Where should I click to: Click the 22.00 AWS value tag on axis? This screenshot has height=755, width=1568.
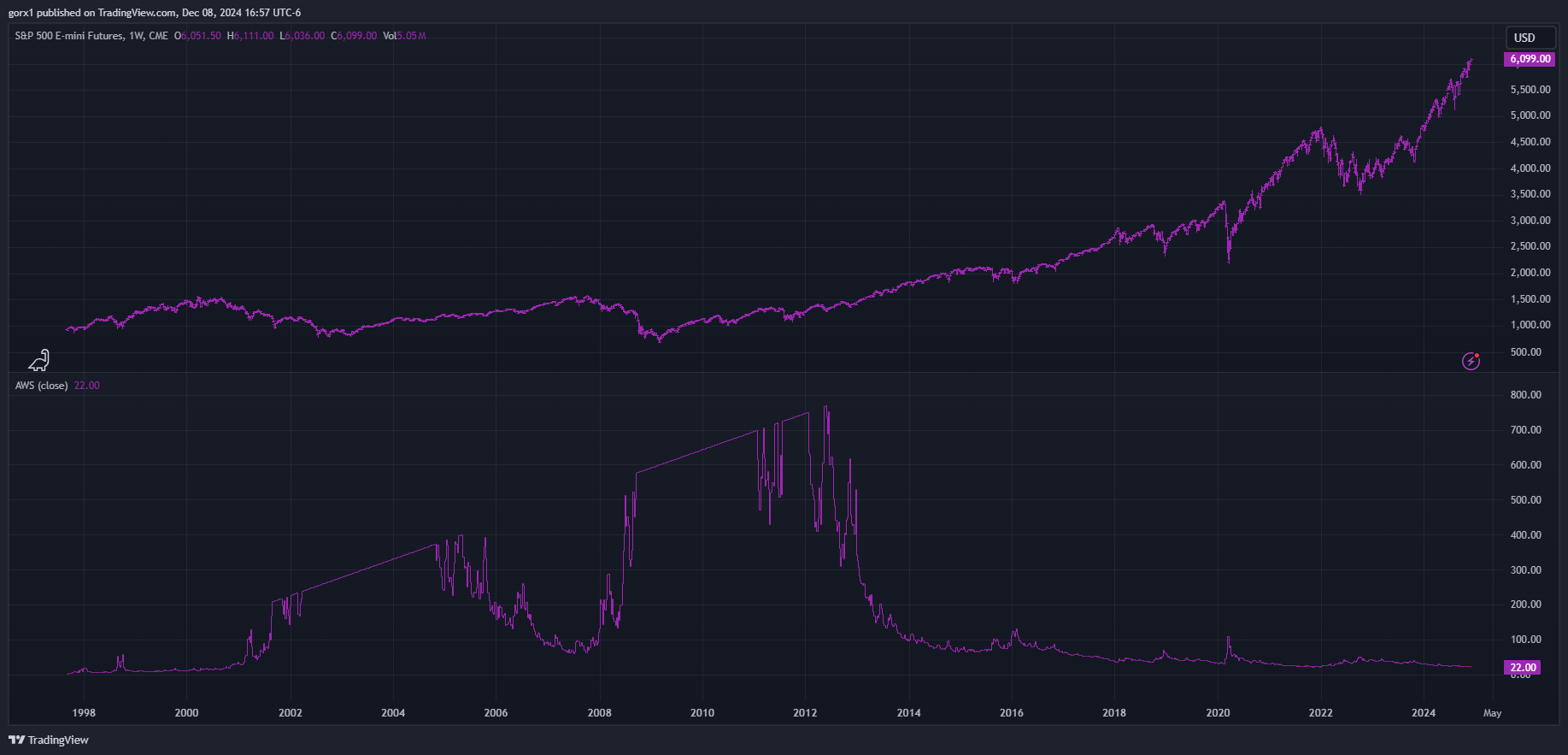click(x=1522, y=668)
